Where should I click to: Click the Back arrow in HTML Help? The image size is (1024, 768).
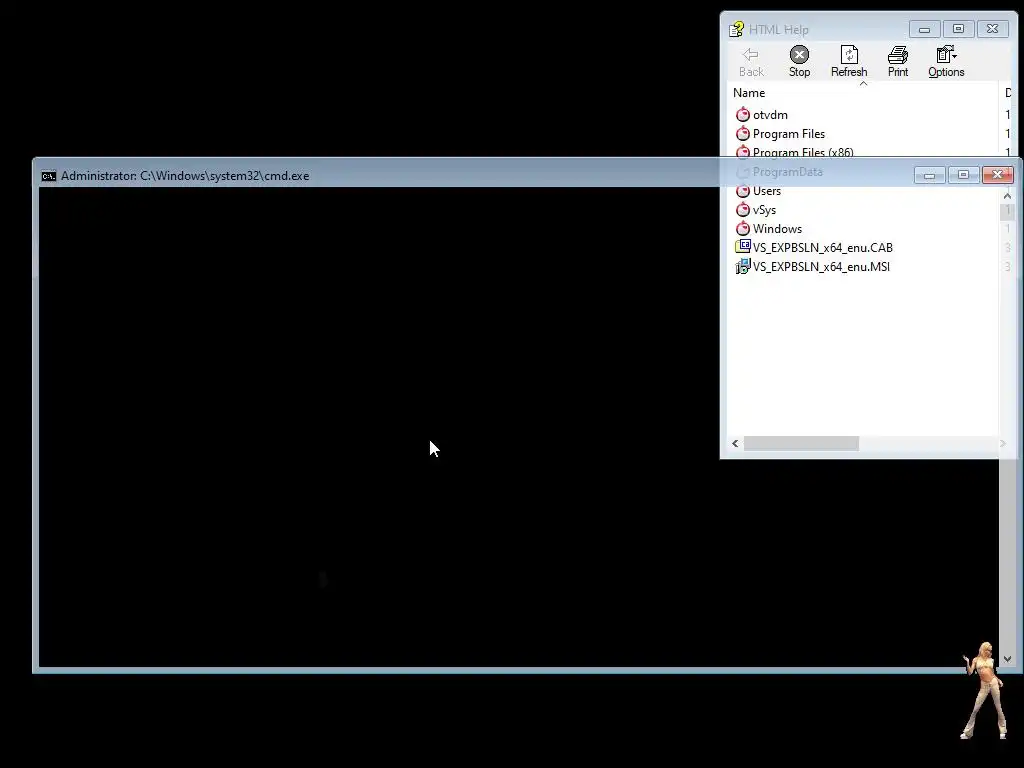tap(751, 61)
